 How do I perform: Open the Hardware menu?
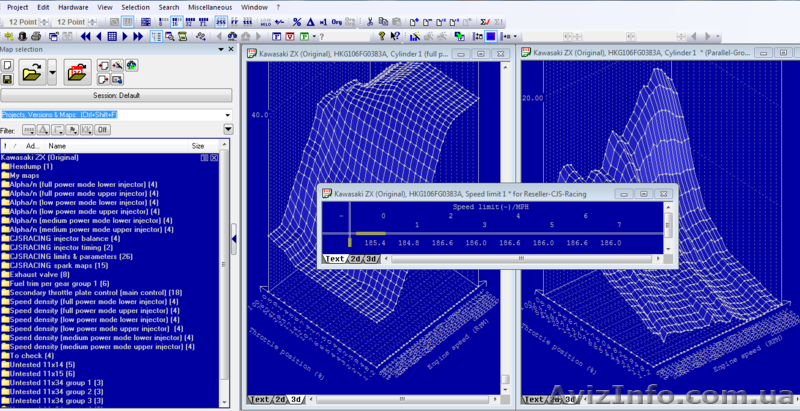[73, 6]
